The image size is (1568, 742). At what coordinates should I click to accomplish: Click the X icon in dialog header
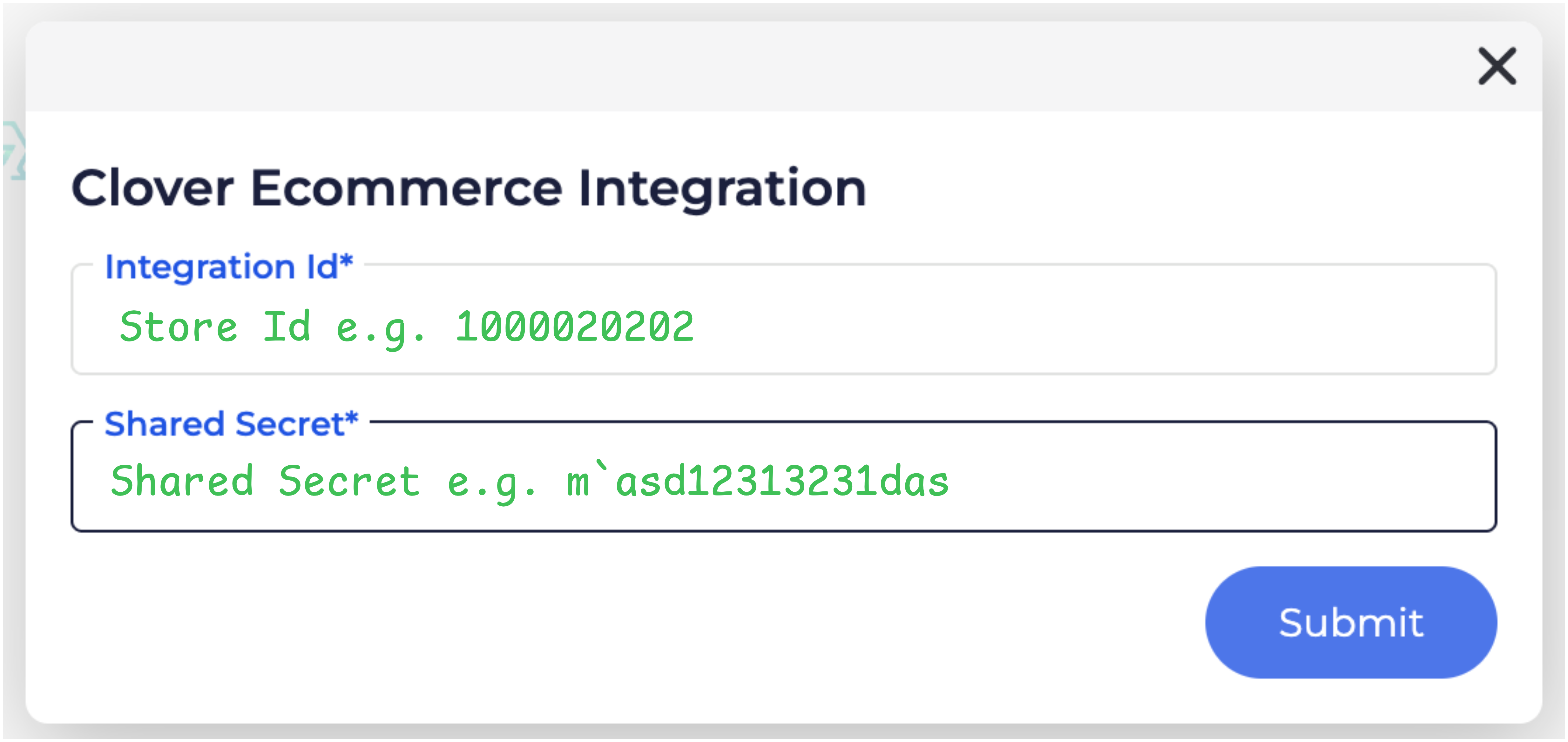point(1497,66)
